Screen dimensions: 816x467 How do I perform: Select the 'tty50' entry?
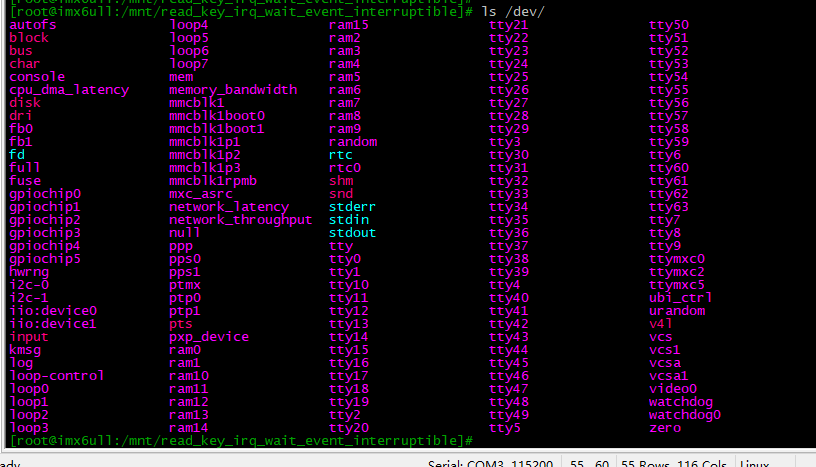pyautogui.click(x=669, y=25)
